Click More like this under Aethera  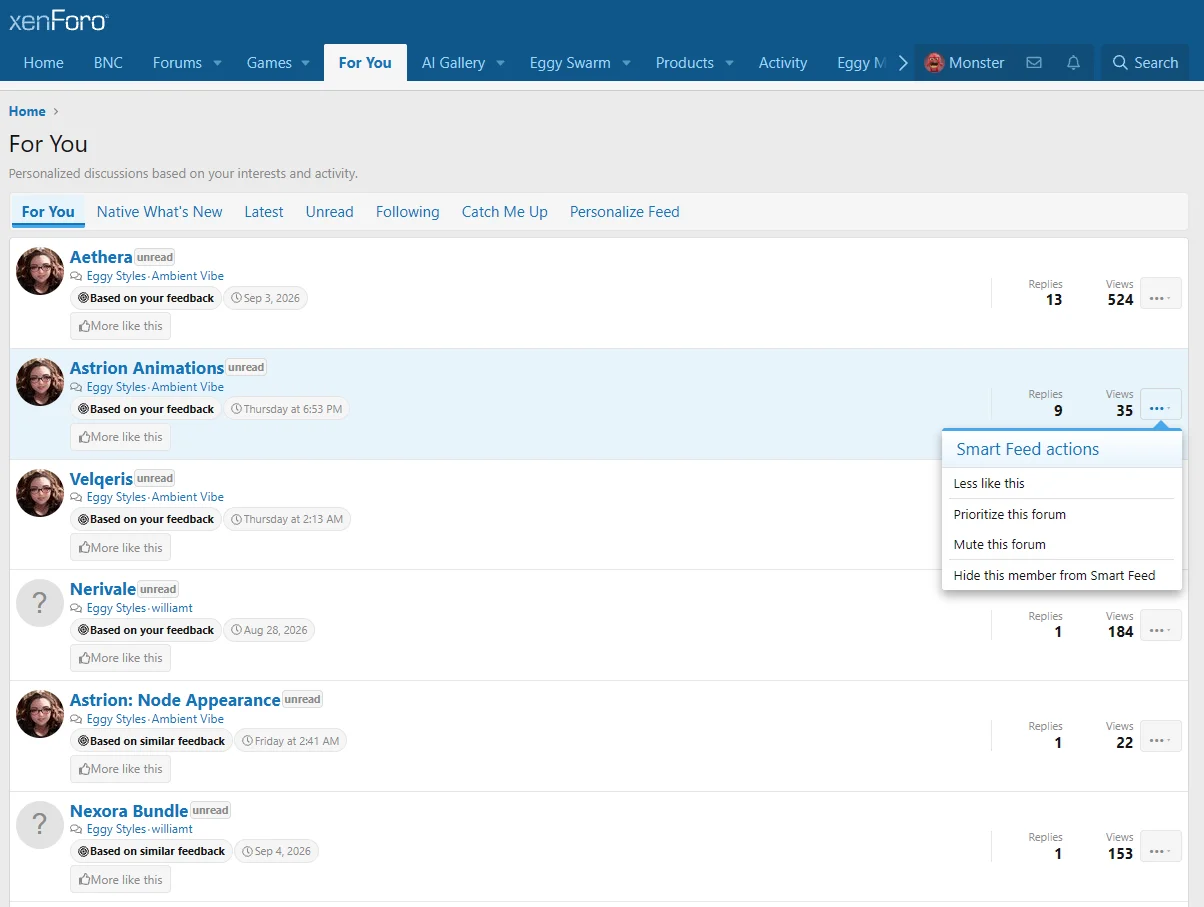click(120, 326)
